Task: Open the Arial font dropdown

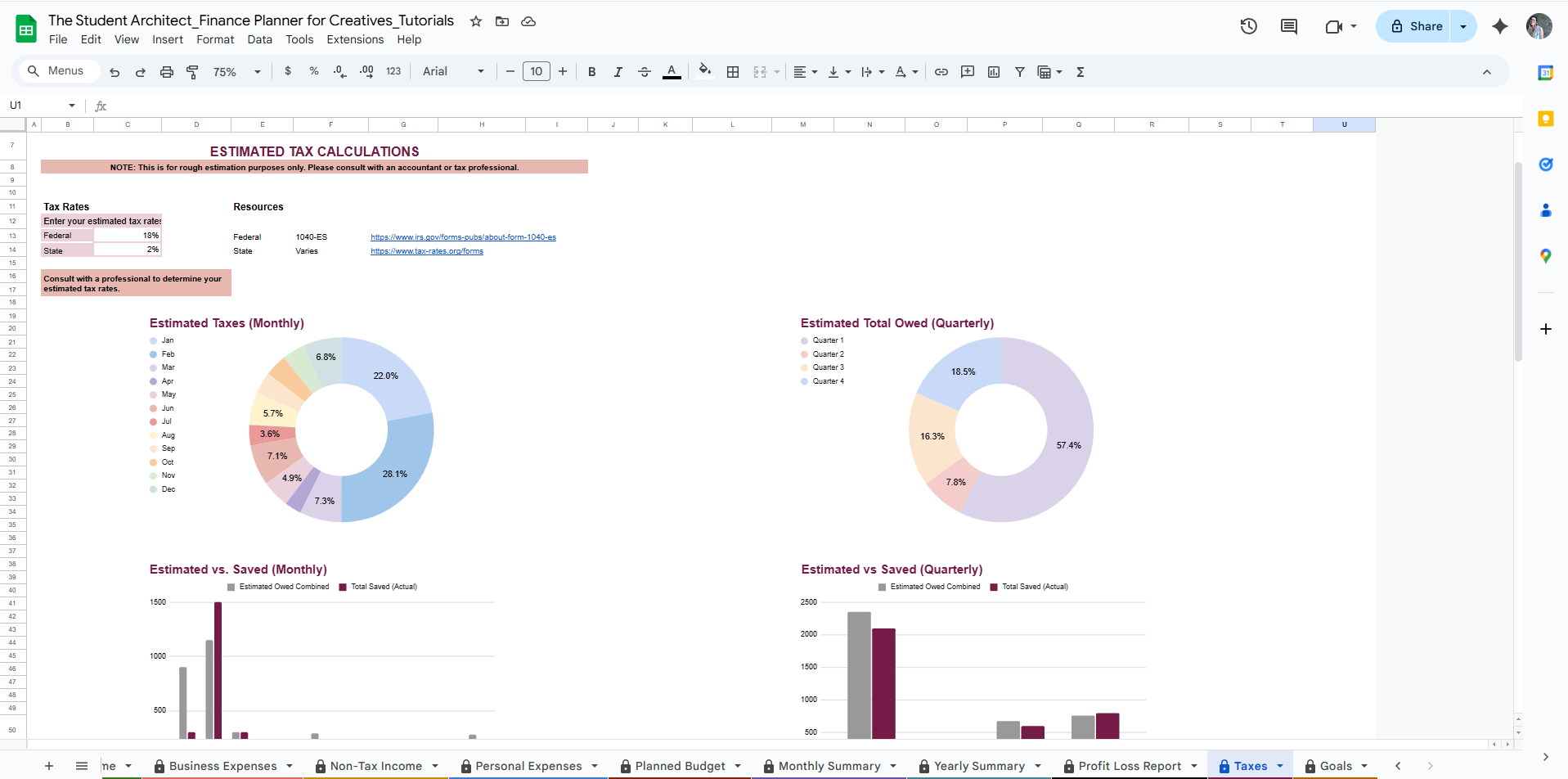Action: click(453, 72)
